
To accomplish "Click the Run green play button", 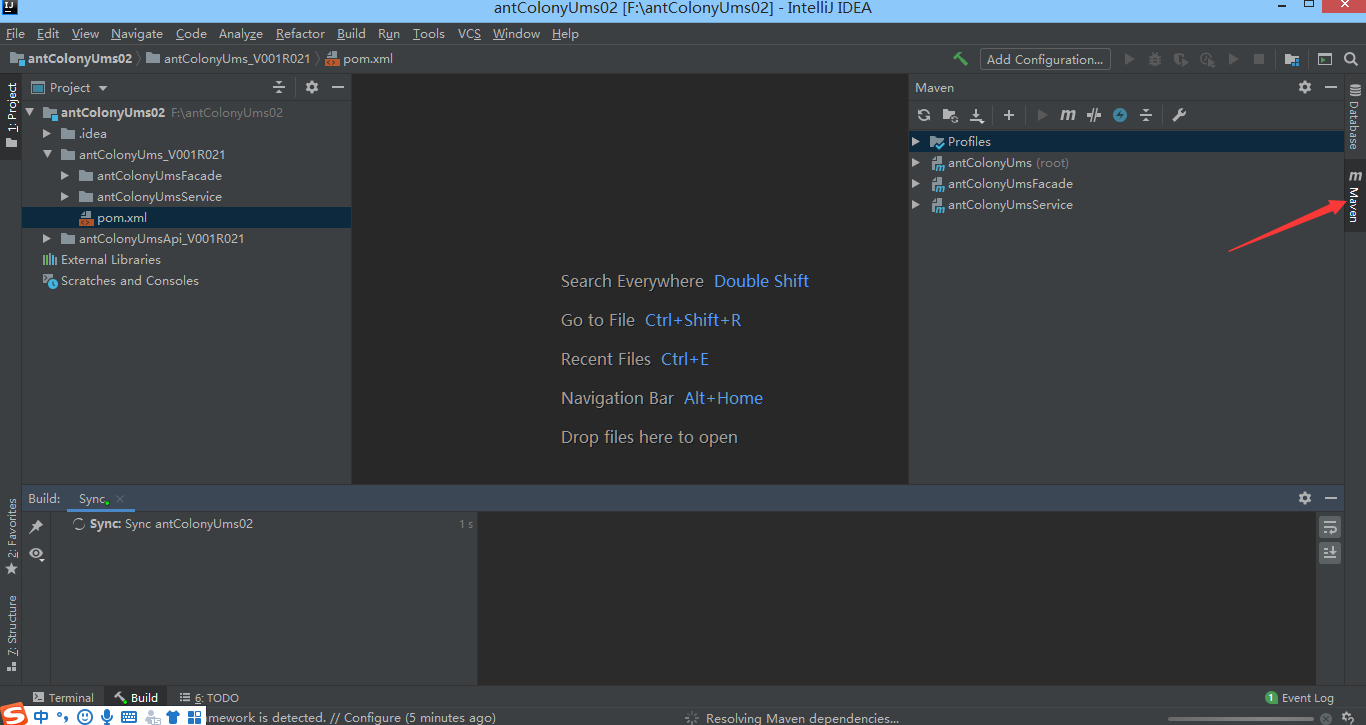I will pyautogui.click(x=1129, y=59).
